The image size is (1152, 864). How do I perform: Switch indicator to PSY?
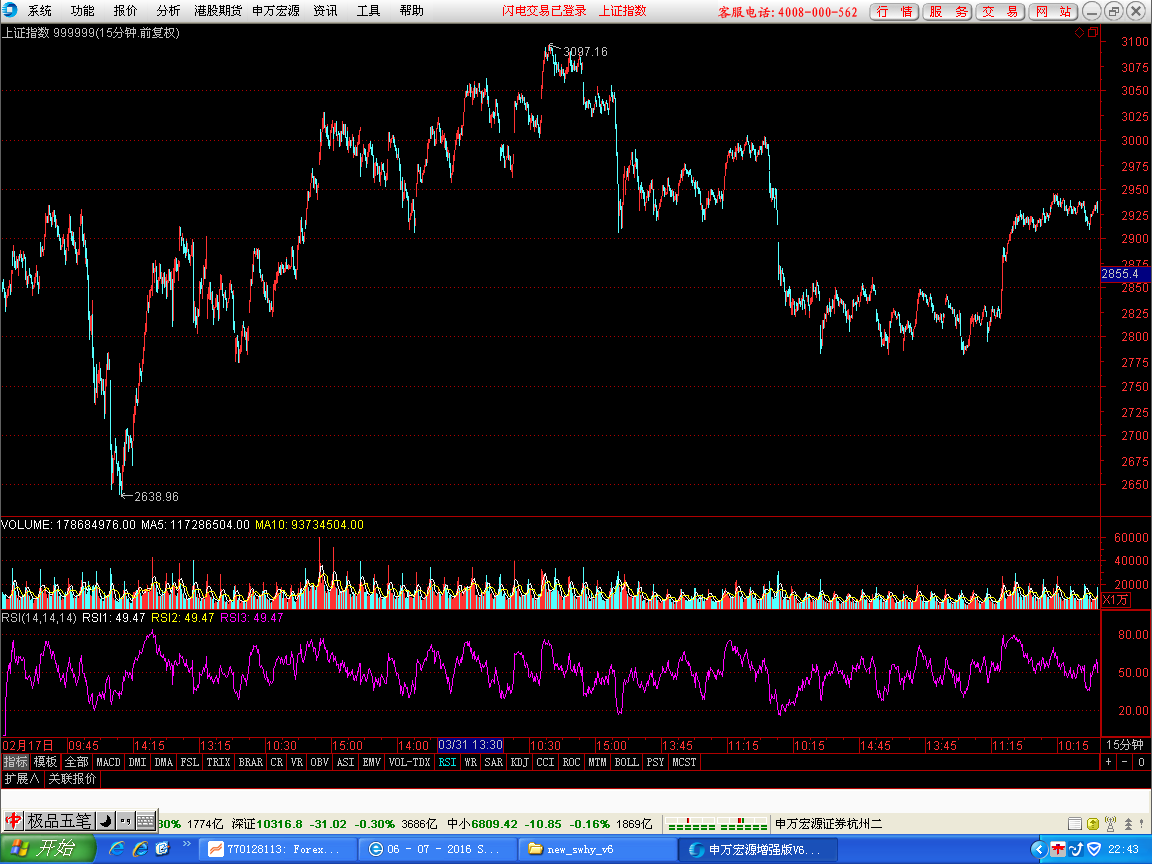(x=655, y=762)
